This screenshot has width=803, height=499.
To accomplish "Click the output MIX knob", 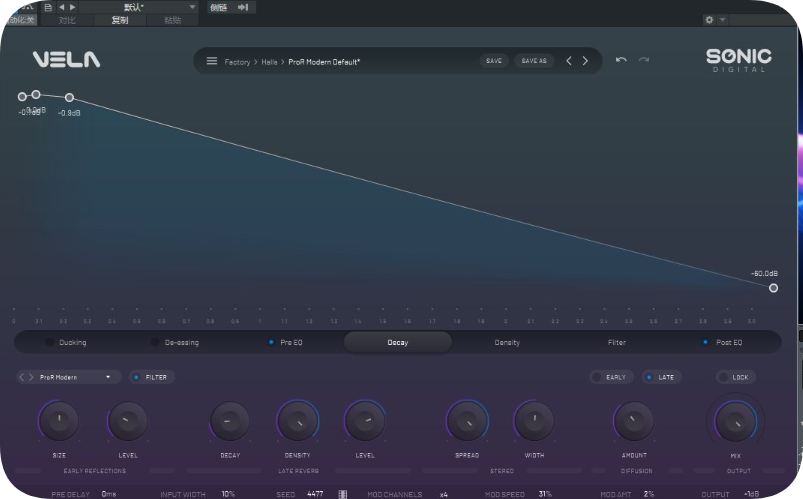I will click(735, 422).
